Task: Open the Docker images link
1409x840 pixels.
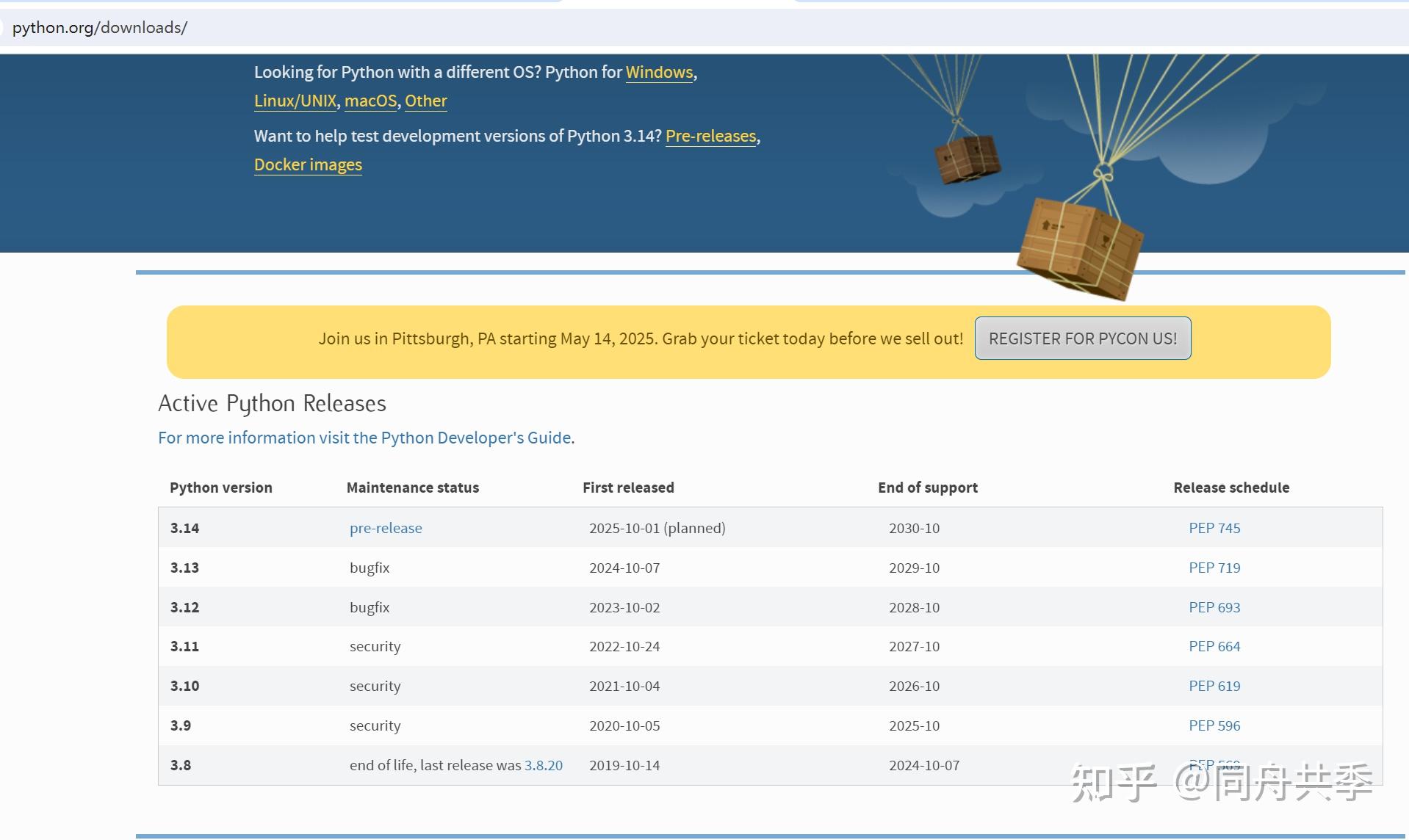Action: tap(308, 164)
